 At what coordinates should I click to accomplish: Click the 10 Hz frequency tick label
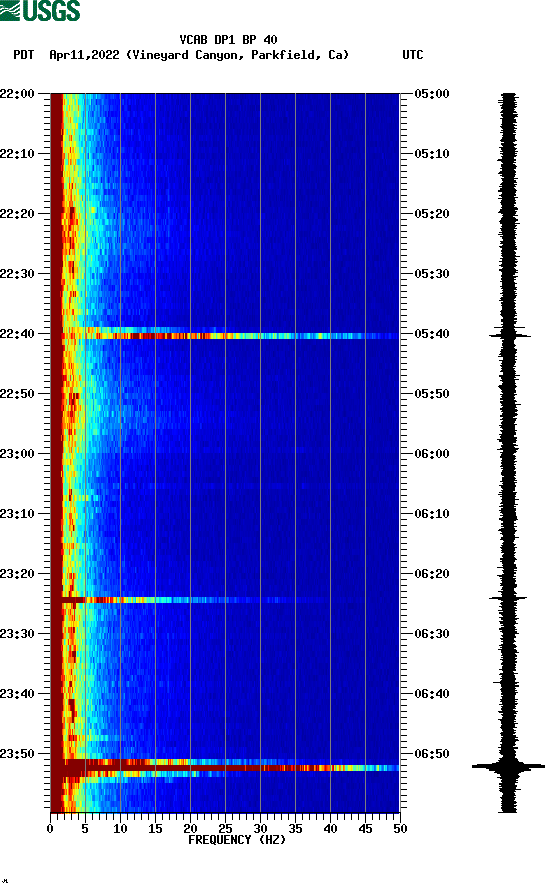coord(120,829)
